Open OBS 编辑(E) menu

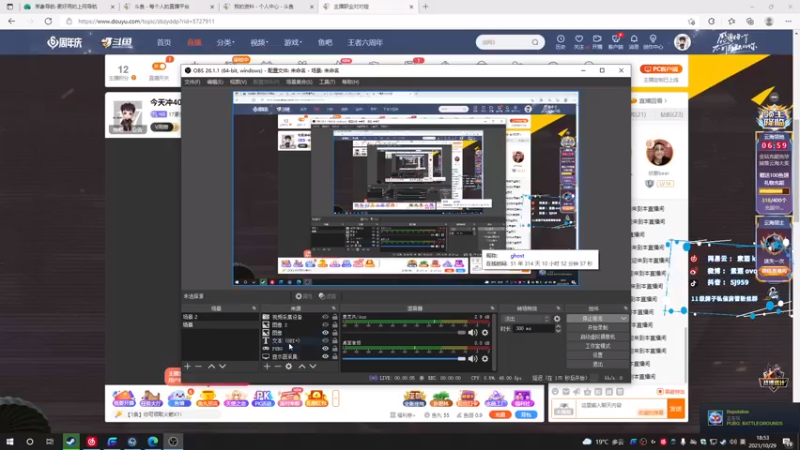[215, 82]
